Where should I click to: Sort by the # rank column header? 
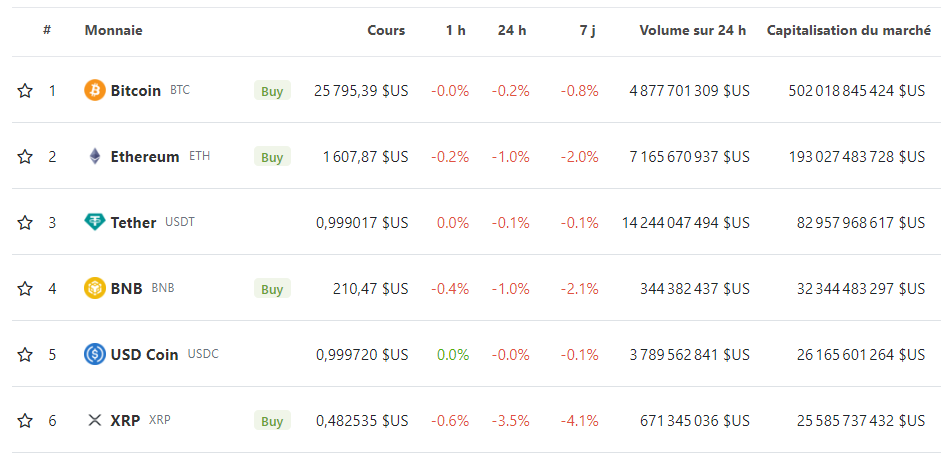tap(47, 30)
